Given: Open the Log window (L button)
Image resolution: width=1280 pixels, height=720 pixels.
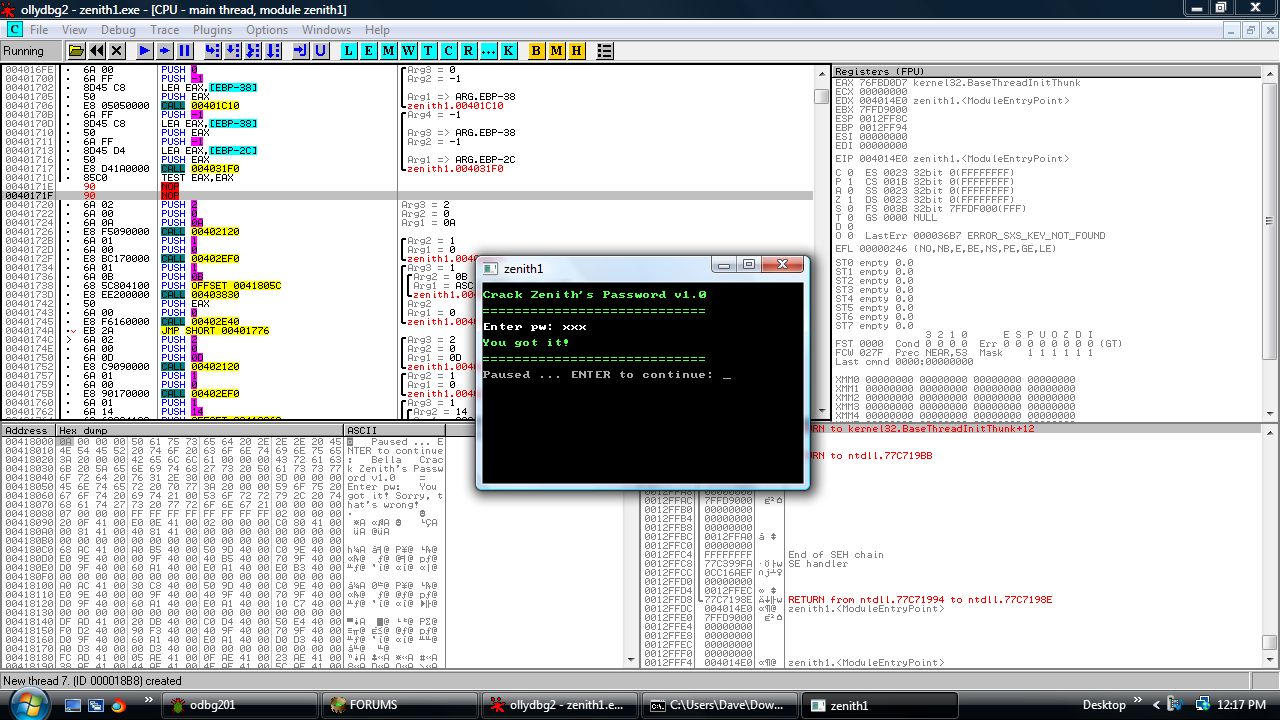Looking at the screenshot, I should [348, 51].
